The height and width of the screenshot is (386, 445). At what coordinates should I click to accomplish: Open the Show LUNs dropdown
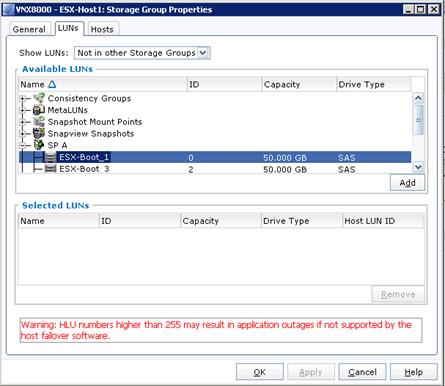pyautogui.click(x=203, y=53)
